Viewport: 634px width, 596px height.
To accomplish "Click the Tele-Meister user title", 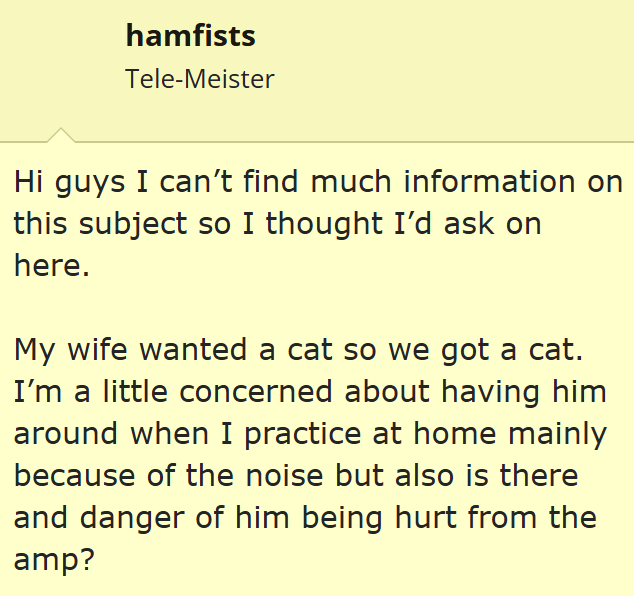I will (199, 79).
